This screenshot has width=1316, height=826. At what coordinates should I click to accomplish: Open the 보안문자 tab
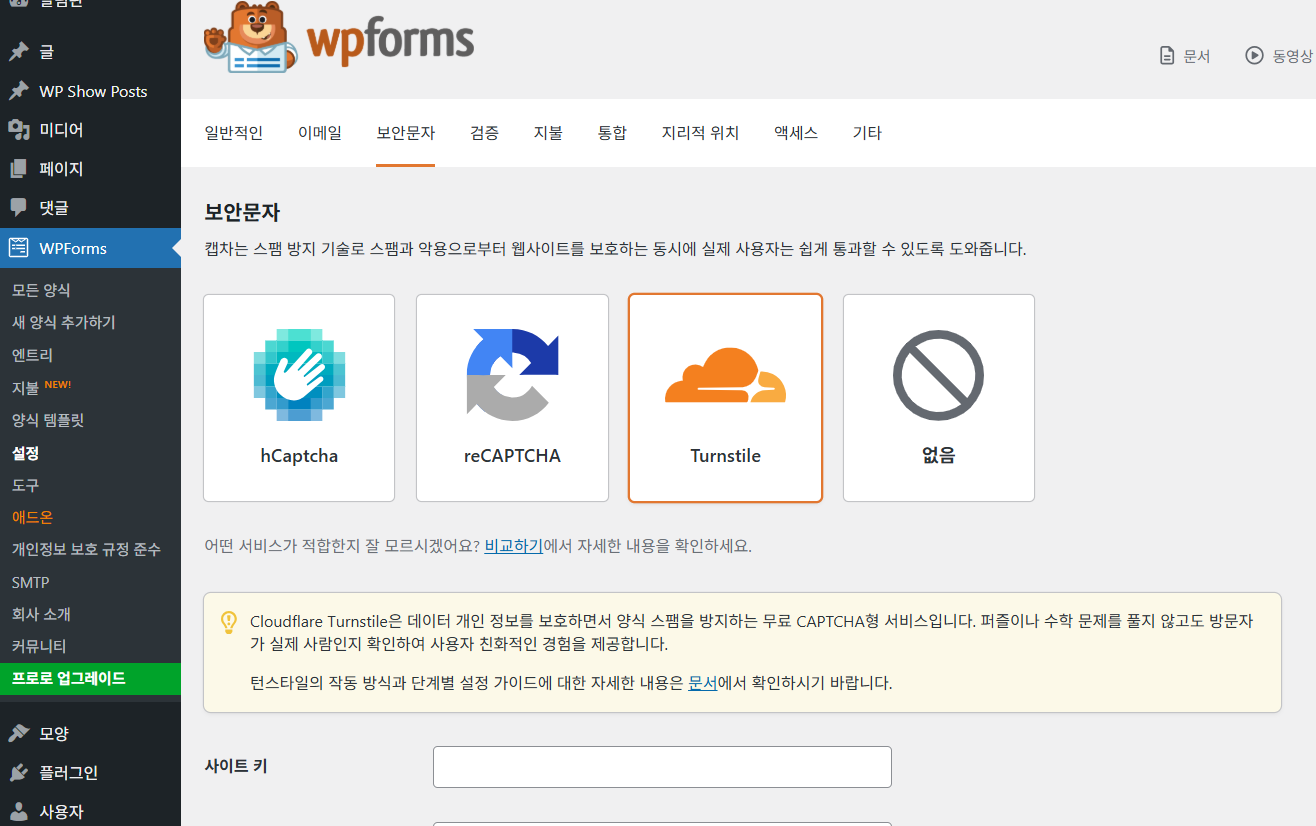tap(406, 133)
